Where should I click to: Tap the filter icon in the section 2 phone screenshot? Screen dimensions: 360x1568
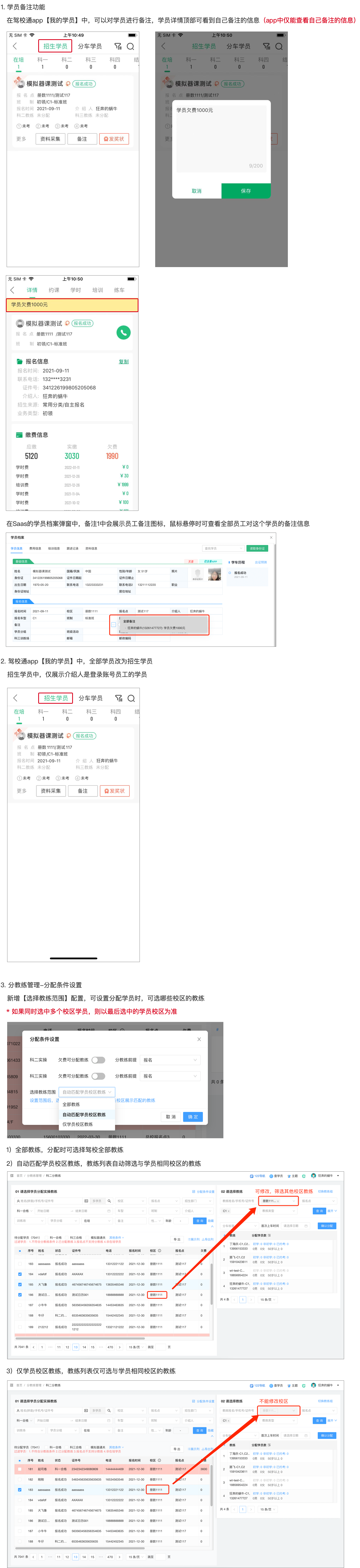point(119,698)
